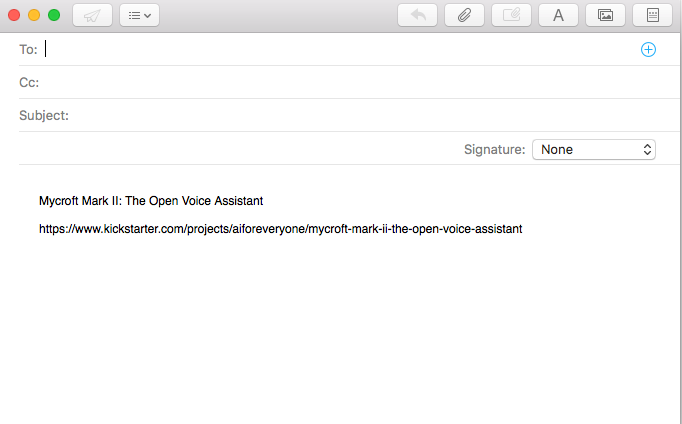682x424 pixels.
Task: Minimize the window with the yellow button
Action: click(34, 15)
